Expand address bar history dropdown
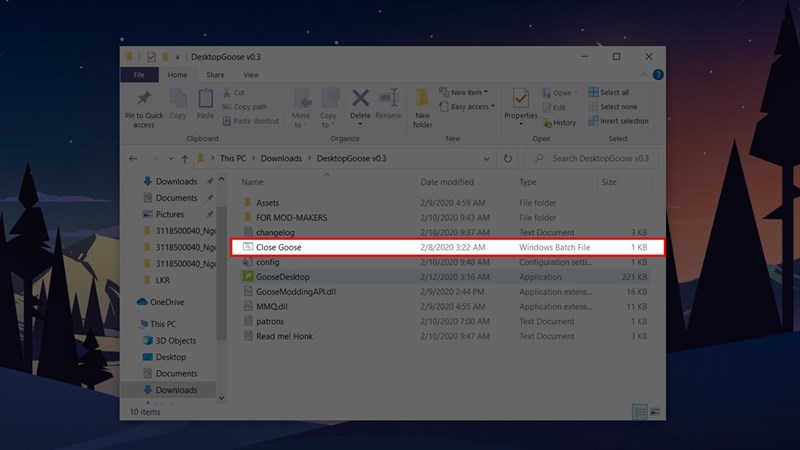 point(486,159)
